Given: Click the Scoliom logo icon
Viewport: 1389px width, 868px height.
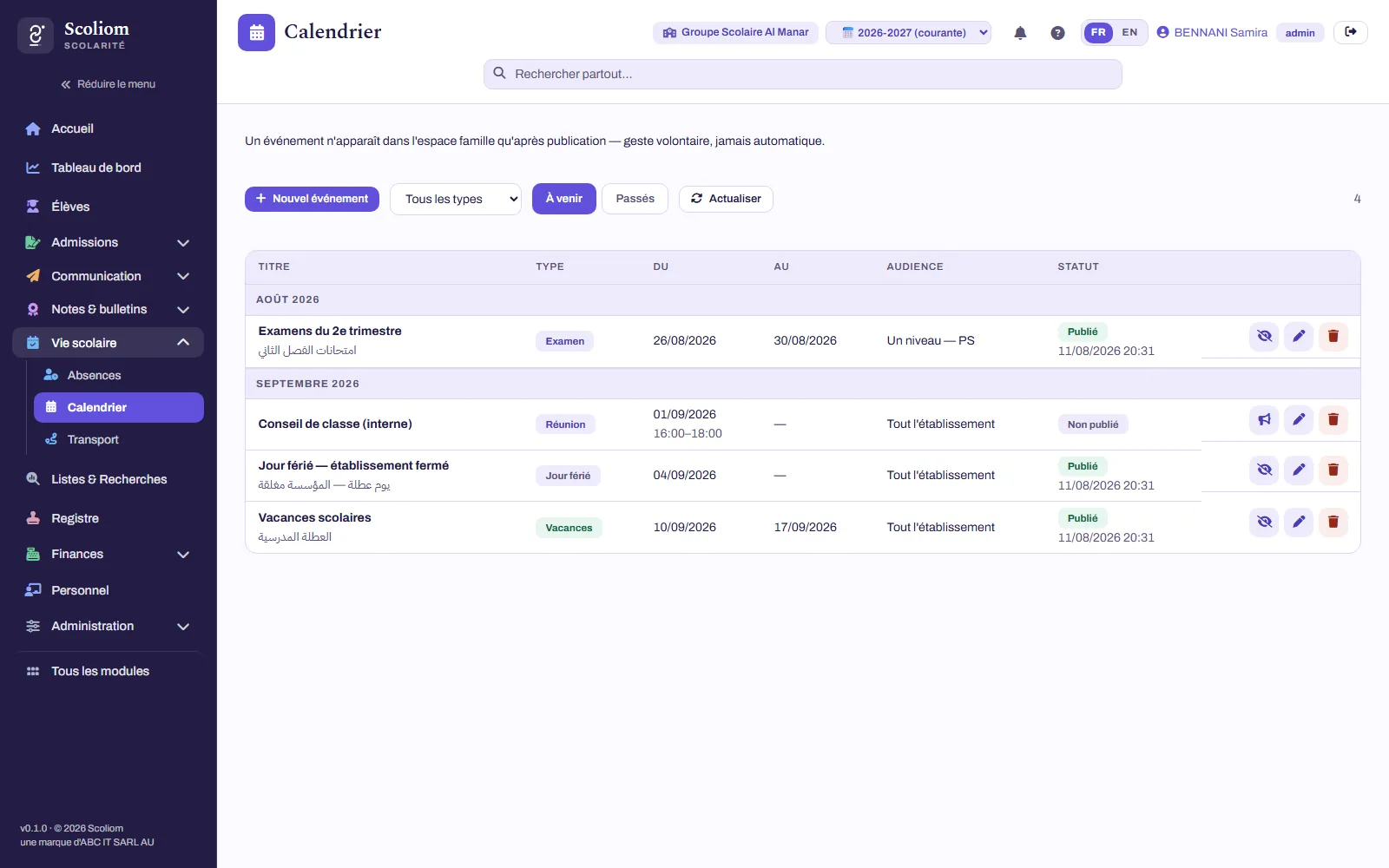Looking at the screenshot, I should (x=36, y=36).
